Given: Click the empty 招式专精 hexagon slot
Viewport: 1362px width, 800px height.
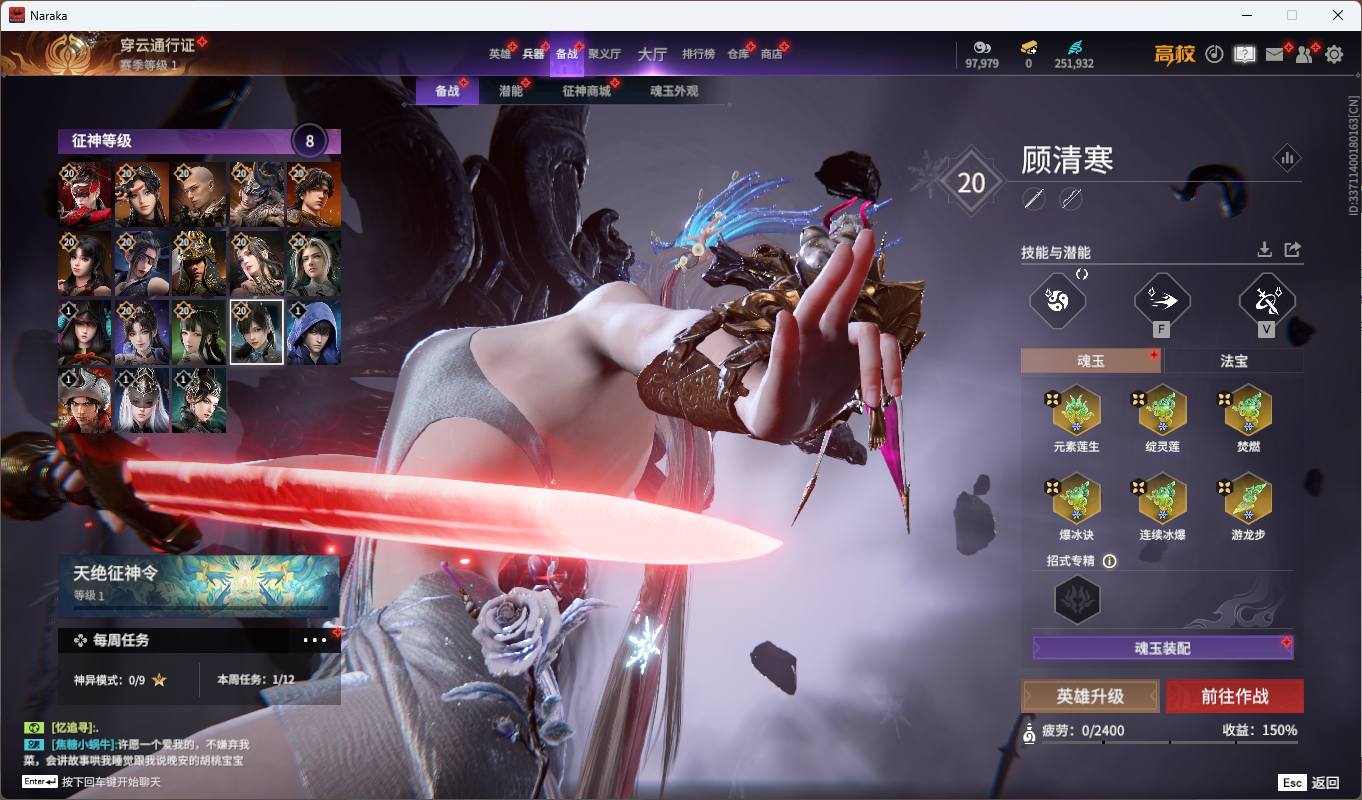Looking at the screenshot, I should pyautogui.click(x=1078, y=600).
